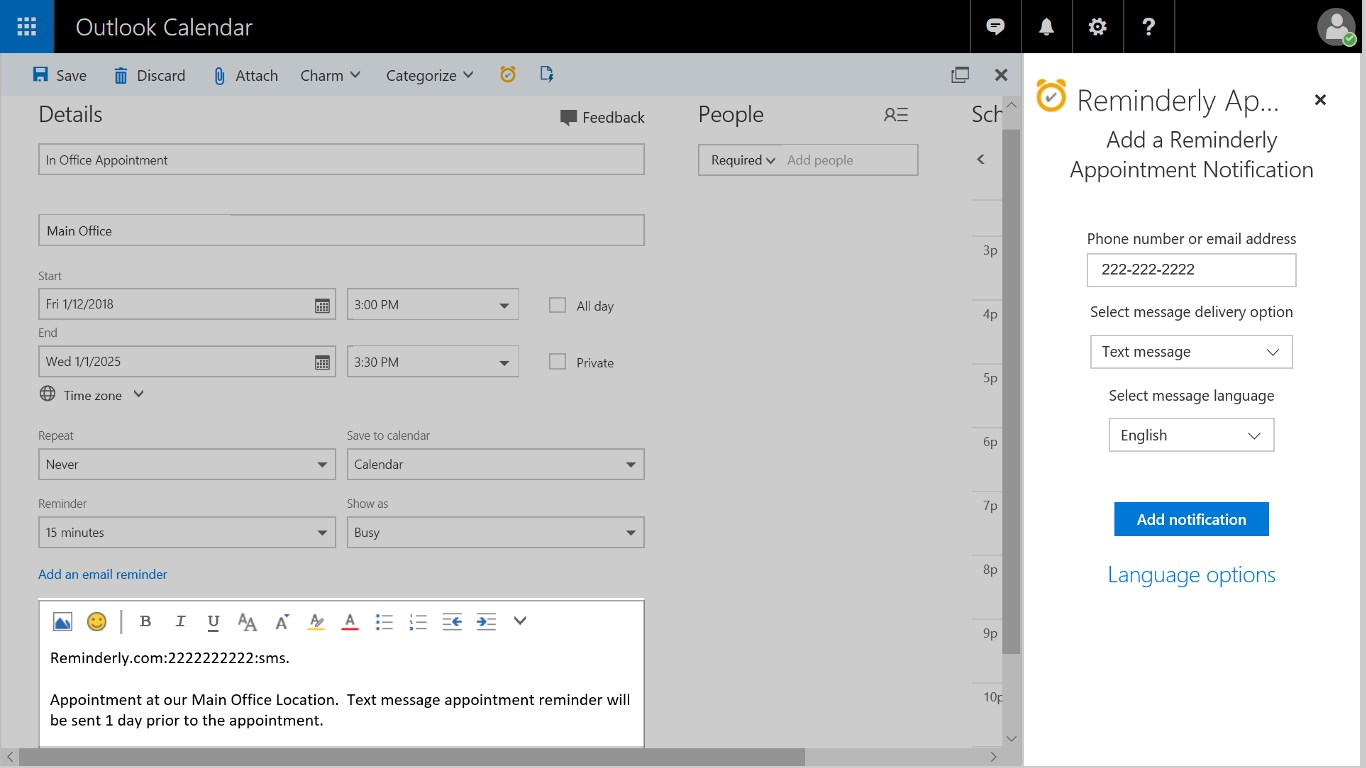Click the Start date field Fri 1/12/2018
Viewport: 1366px width, 768px height.
click(187, 305)
